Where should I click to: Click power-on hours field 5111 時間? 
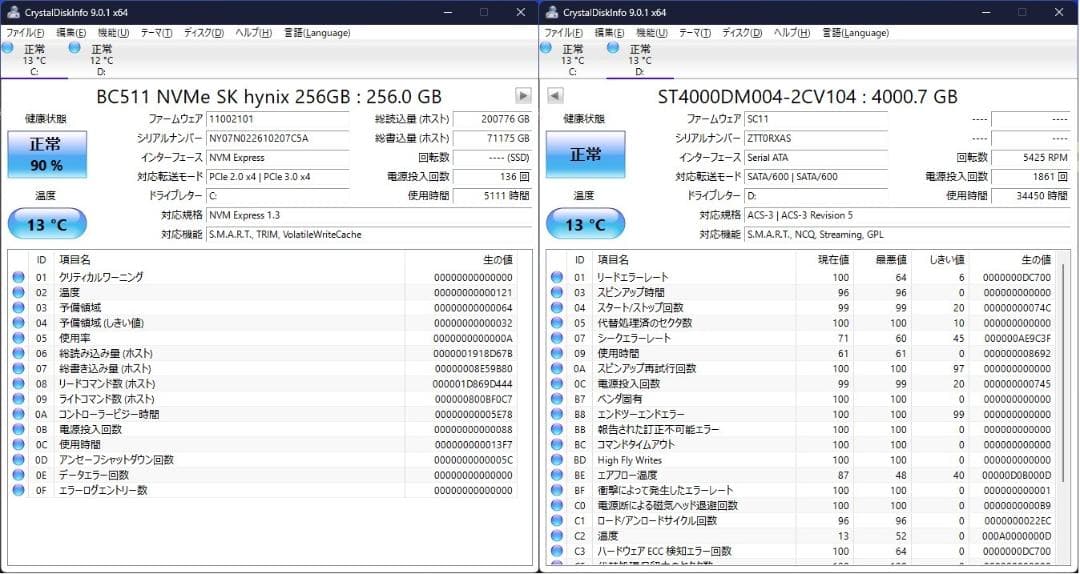492,196
